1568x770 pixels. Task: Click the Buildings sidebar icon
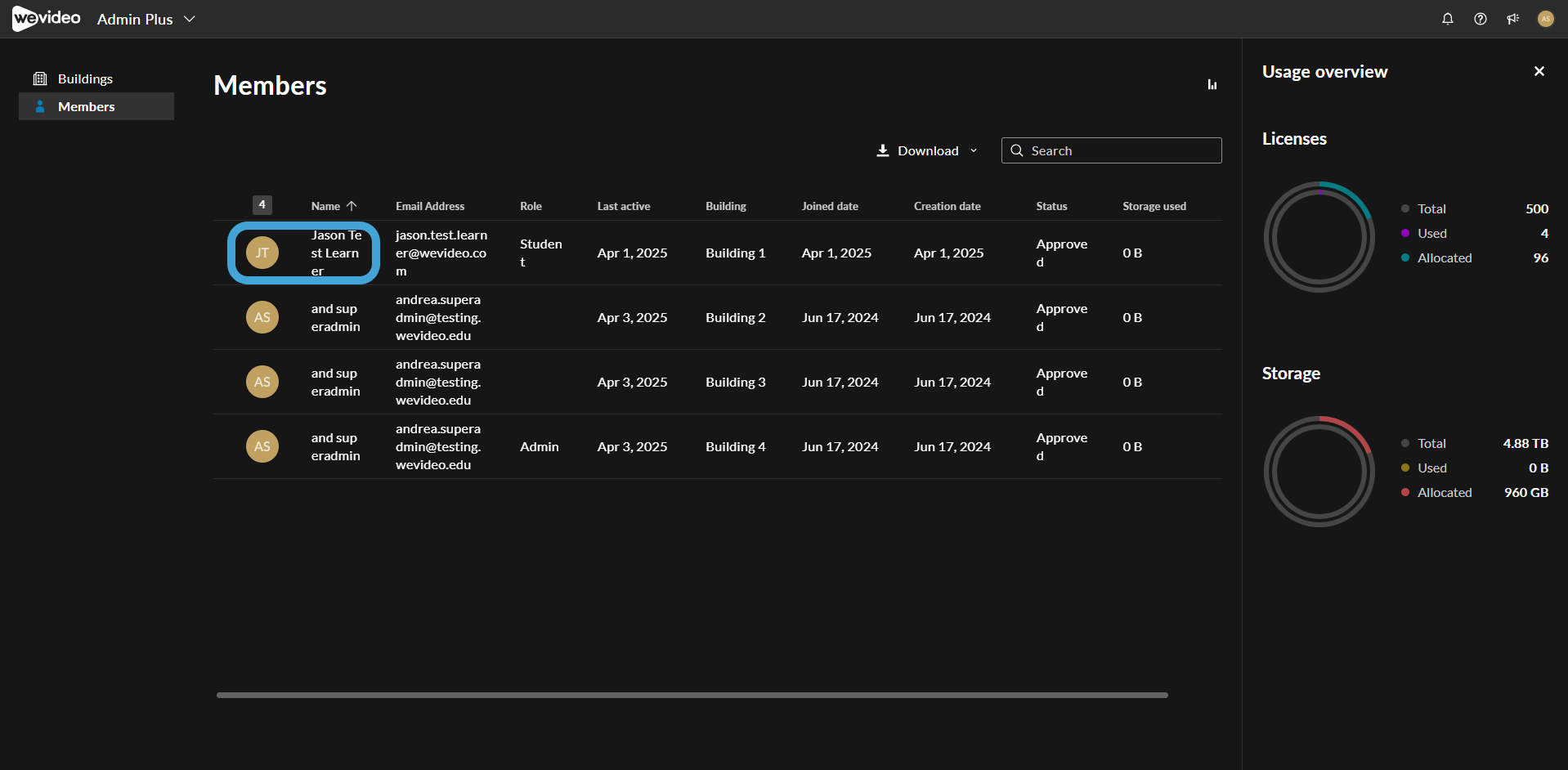pos(40,78)
